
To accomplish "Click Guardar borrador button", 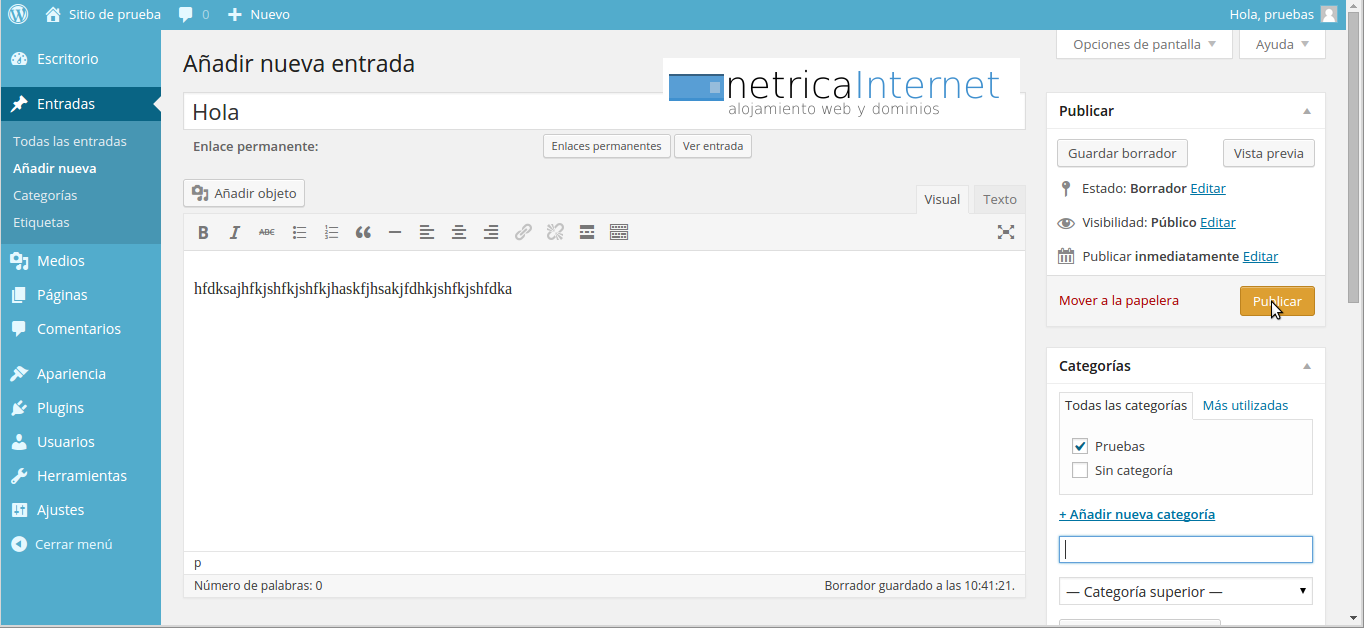I will coord(1122,153).
